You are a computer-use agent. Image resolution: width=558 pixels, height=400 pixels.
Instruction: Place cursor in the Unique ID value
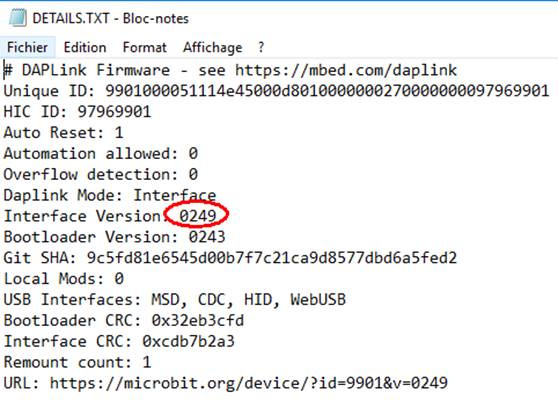327,91
